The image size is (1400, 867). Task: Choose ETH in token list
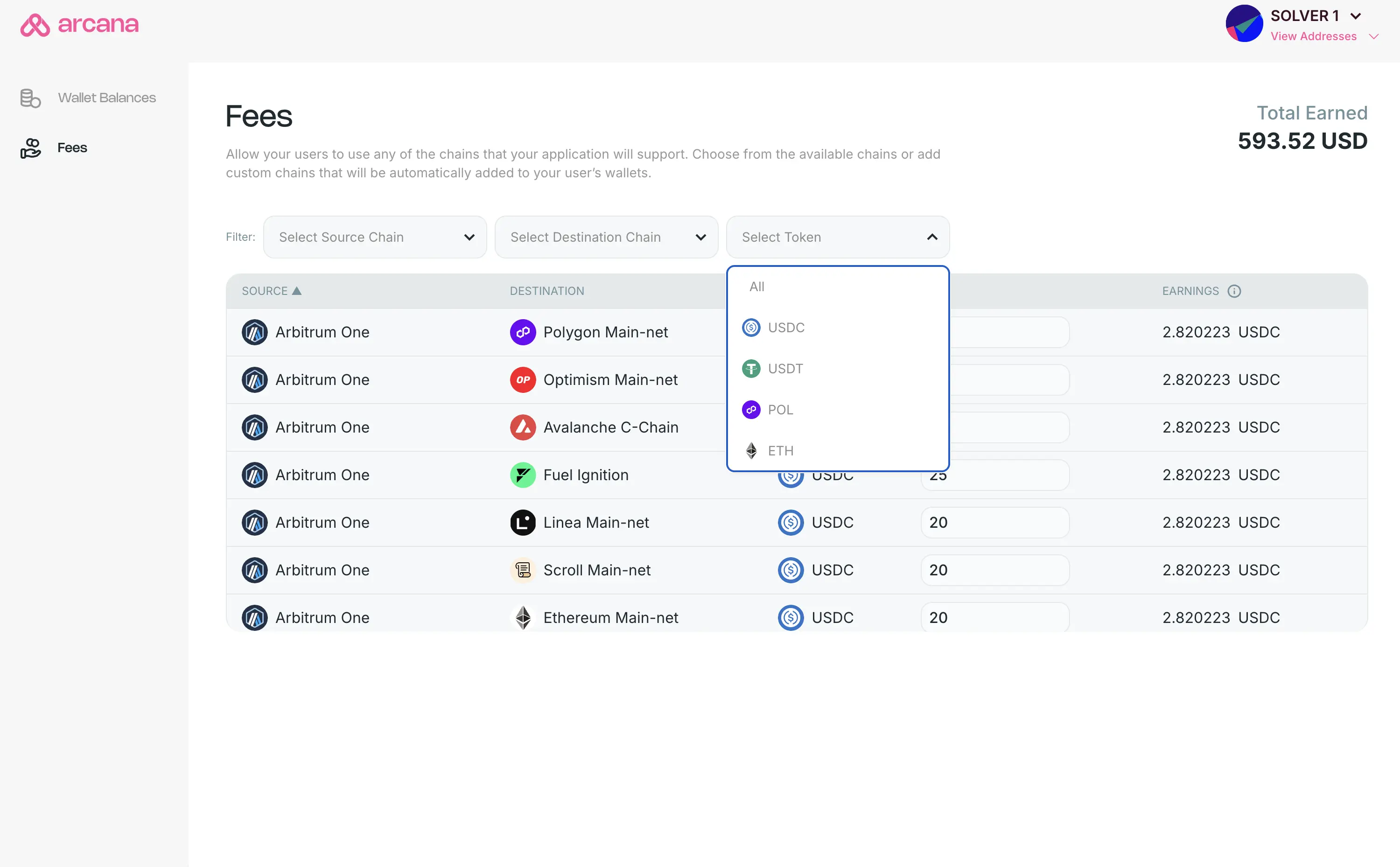[x=838, y=451]
